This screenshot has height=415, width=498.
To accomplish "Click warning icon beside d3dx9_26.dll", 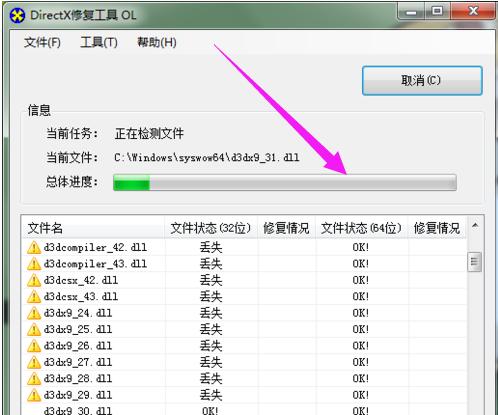I will (34, 346).
